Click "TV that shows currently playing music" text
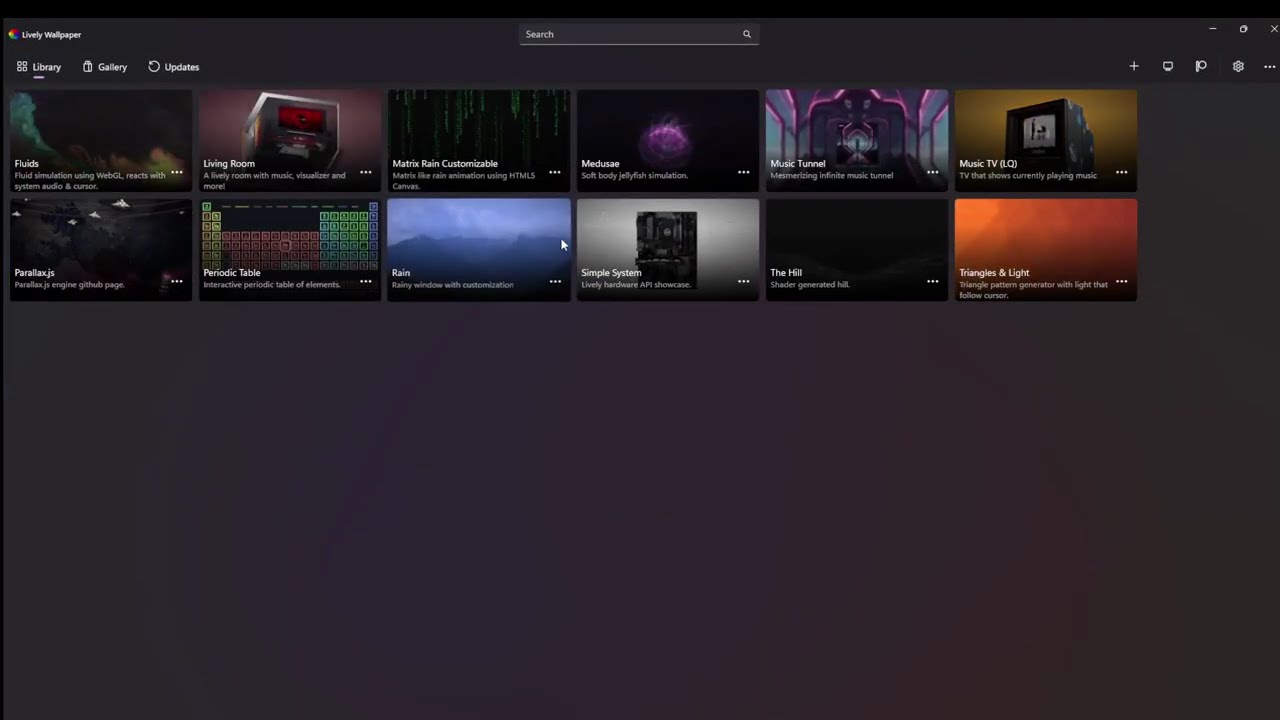Viewport: 1280px width, 720px height. click(1028, 176)
